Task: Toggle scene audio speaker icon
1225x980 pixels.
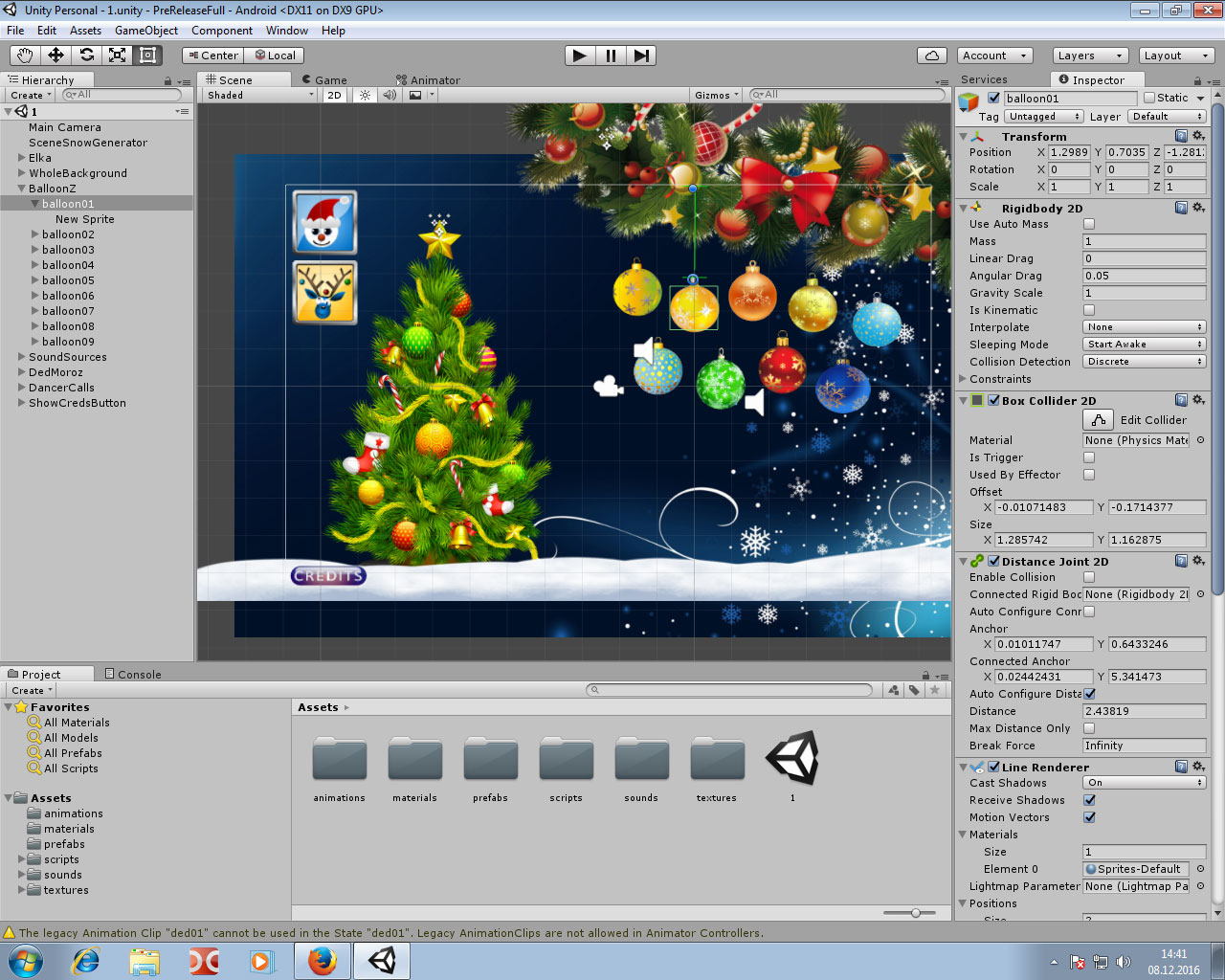Action: pos(390,95)
